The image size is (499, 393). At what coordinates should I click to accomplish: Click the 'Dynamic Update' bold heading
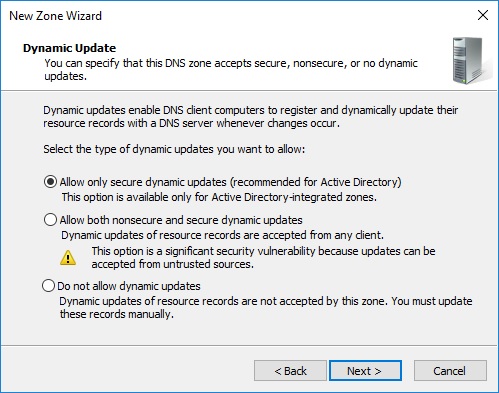[x=69, y=48]
